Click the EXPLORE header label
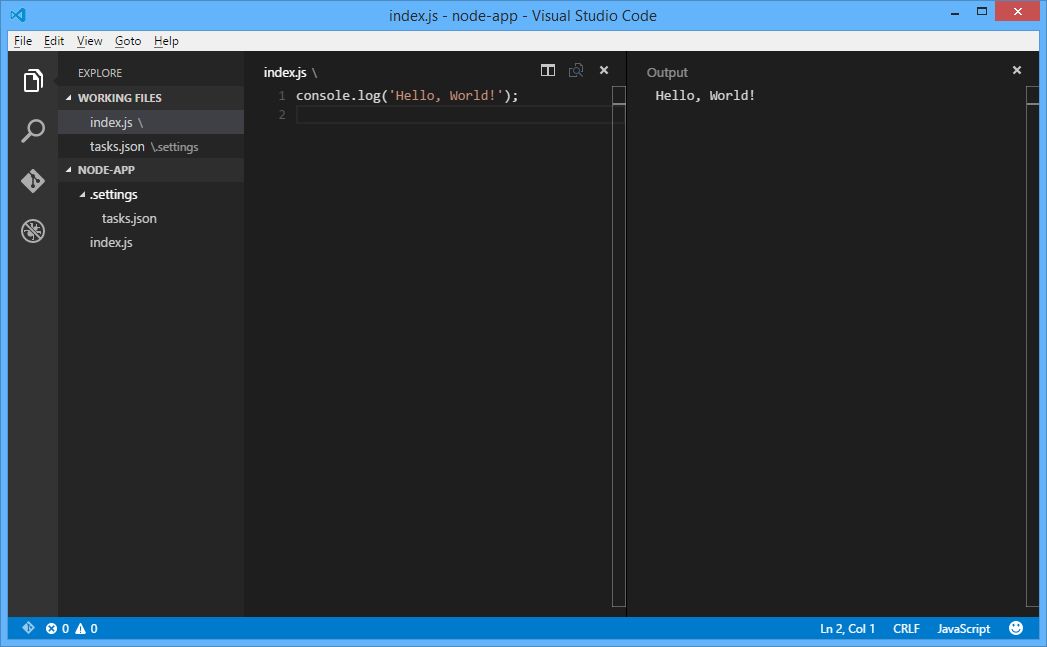The height and width of the screenshot is (647, 1047). [x=99, y=73]
